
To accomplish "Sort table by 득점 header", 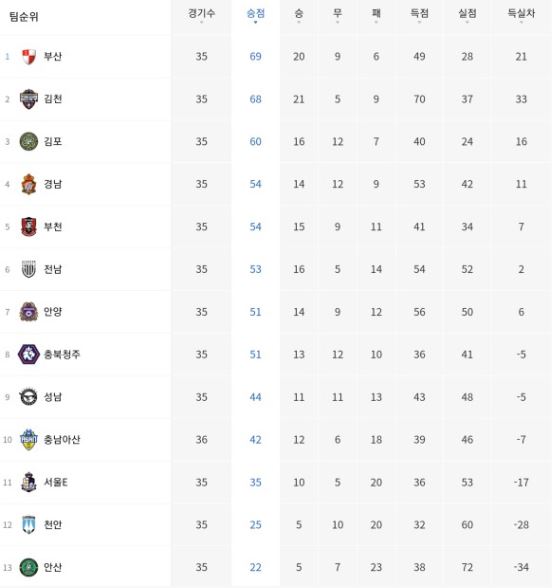I will click(x=419, y=14).
